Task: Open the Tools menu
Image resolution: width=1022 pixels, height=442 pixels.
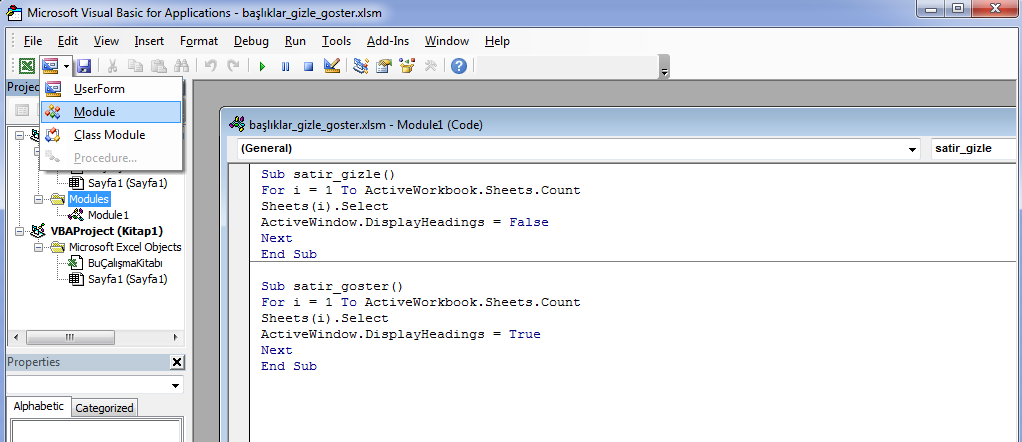Action: tap(336, 41)
